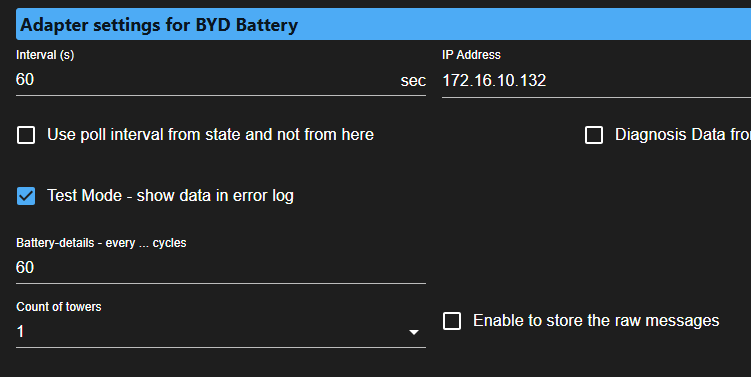The width and height of the screenshot is (751, 377).
Task: Enable 'Use poll interval from state' checkbox
Action: coord(26,135)
